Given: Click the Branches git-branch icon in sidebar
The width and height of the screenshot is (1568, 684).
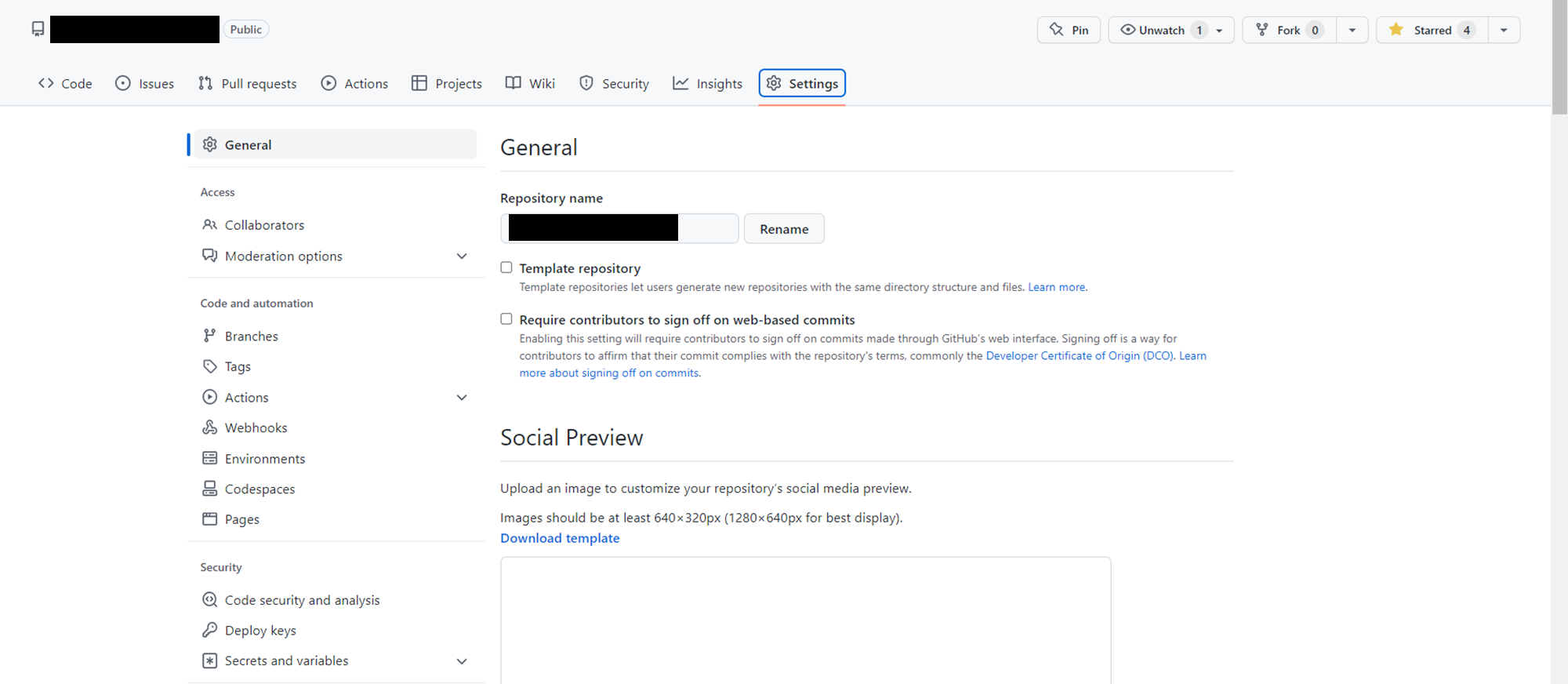Looking at the screenshot, I should [209, 336].
